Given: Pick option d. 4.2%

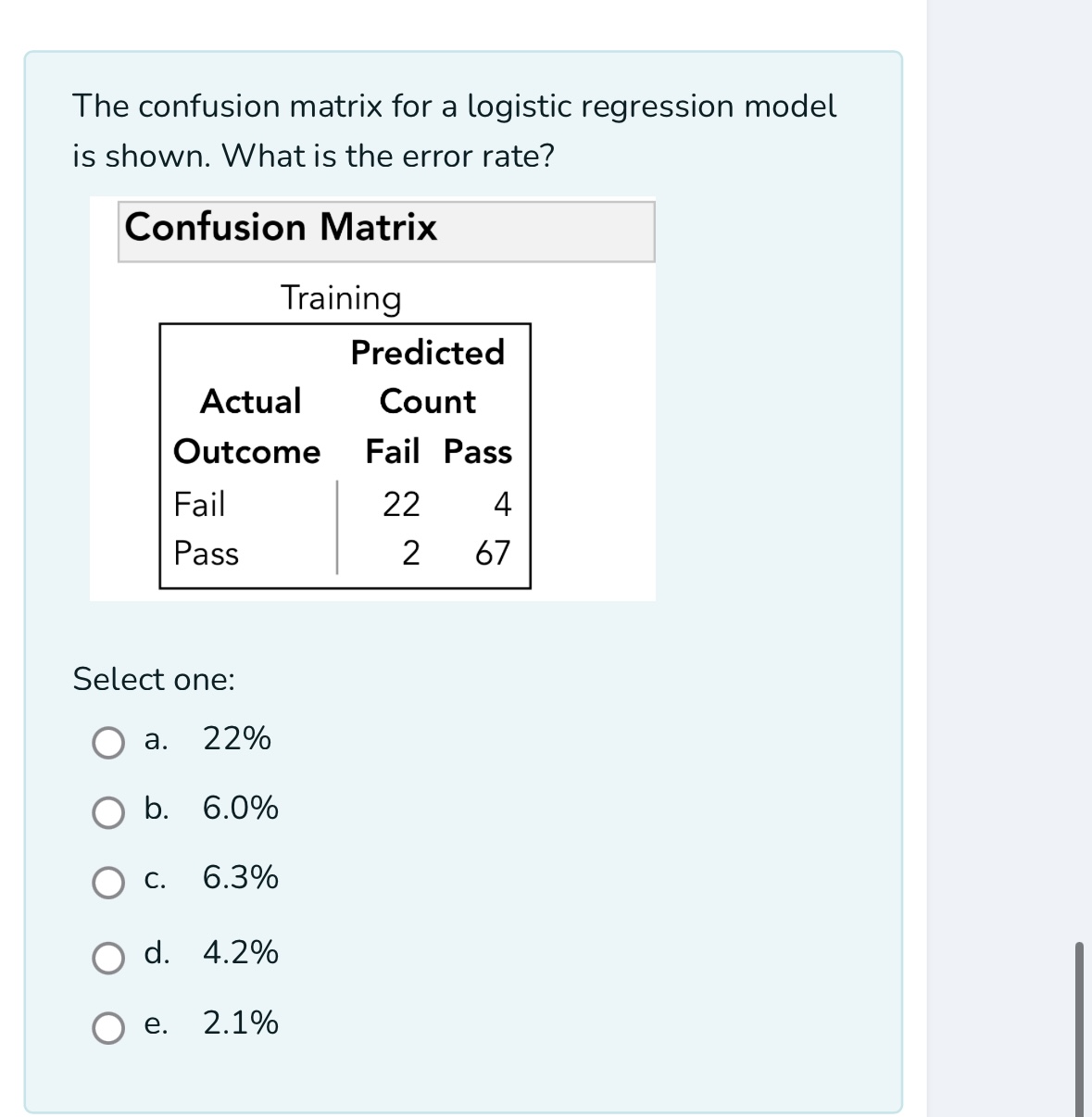Looking at the screenshot, I should [x=108, y=956].
